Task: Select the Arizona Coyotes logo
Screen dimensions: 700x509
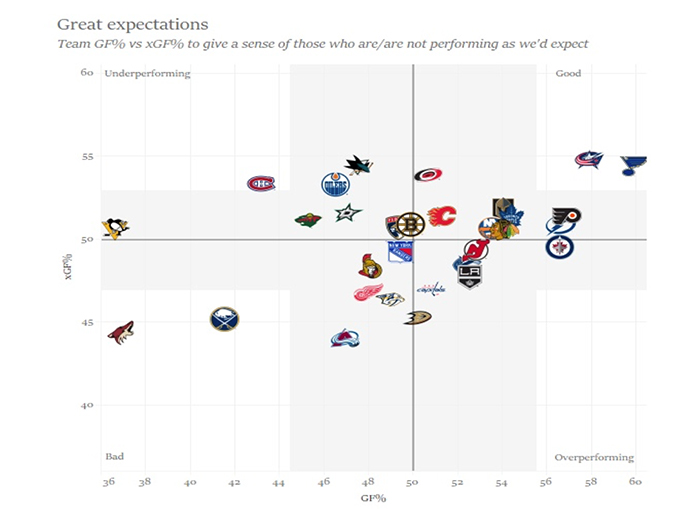Action: click(121, 333)
